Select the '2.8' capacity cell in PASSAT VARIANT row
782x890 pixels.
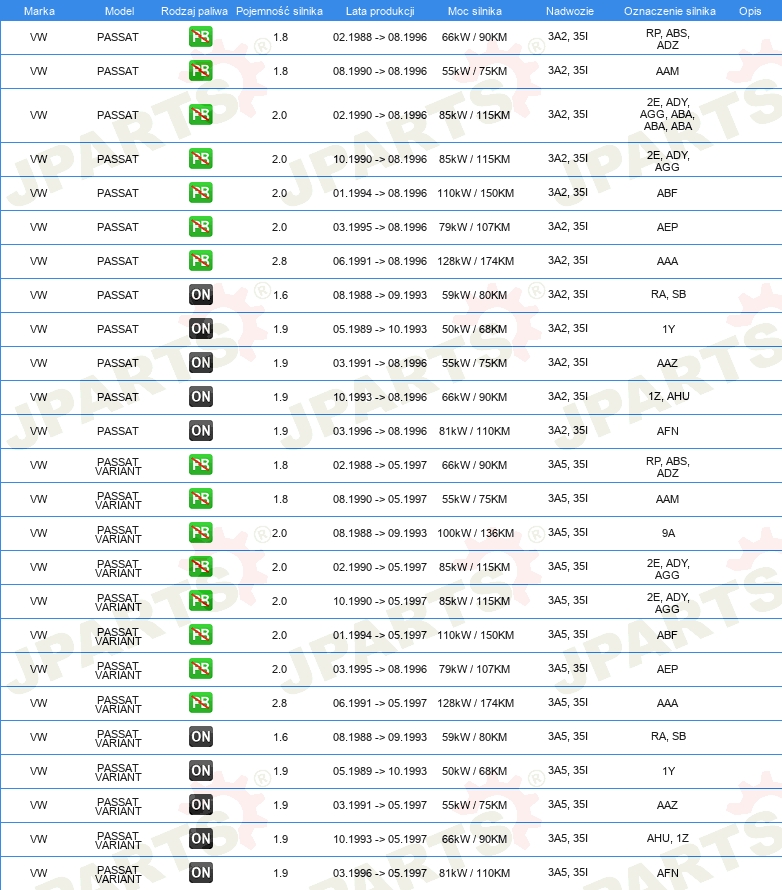coord(279,703)
